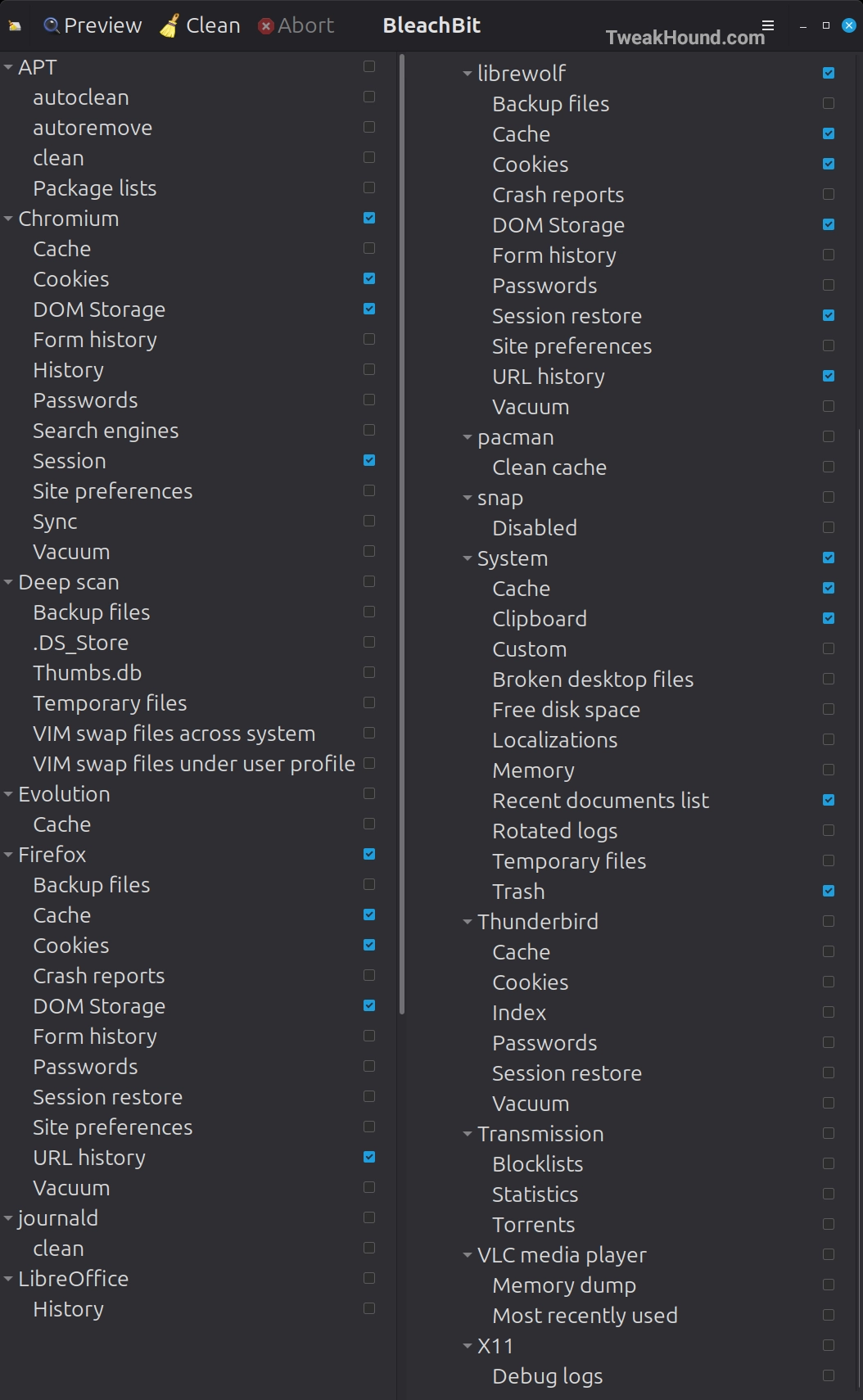
Task: Uncheck the System Trash checkbox
Action: tap(829, 891)
